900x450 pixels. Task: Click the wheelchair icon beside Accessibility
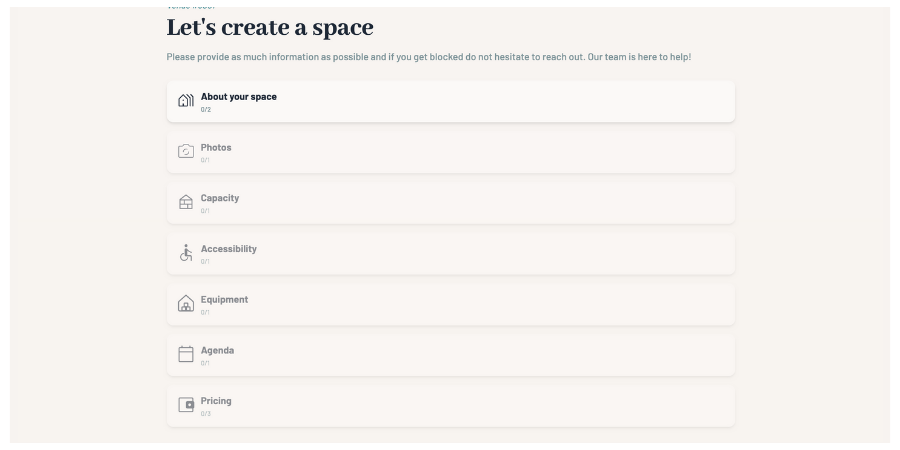click(185, 253)
